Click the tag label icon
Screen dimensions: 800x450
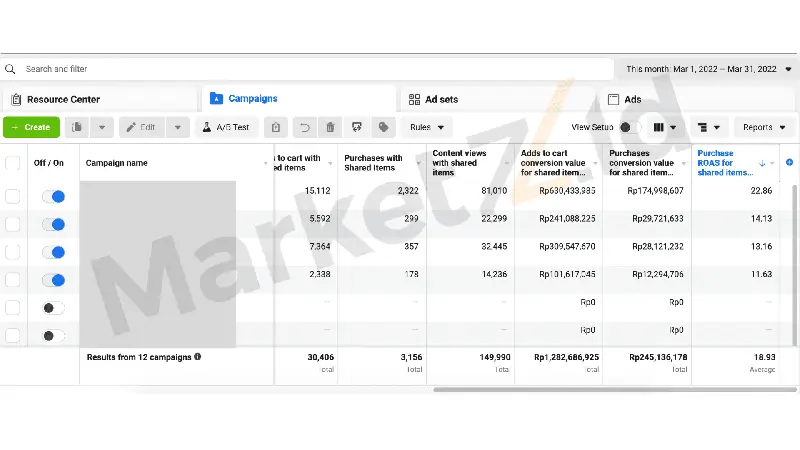point(382,128)
